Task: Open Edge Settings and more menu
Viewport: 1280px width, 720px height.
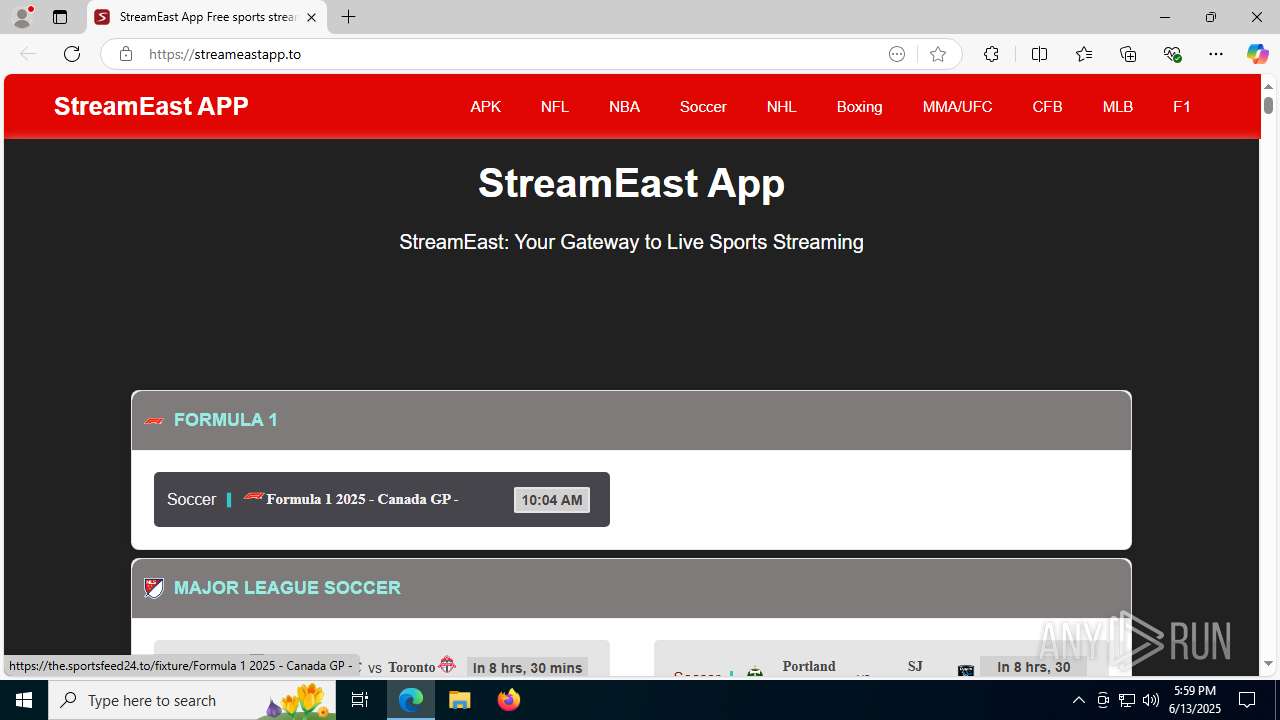Action: 1216,54
